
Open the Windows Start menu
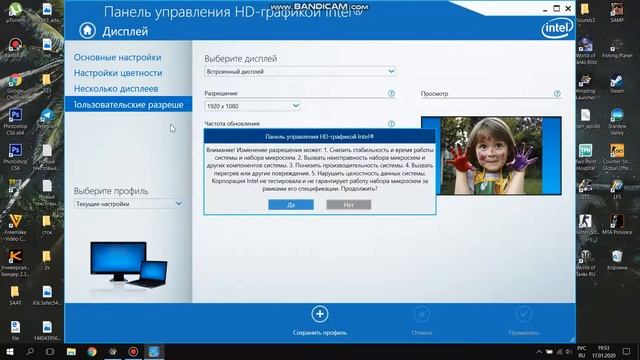coord(10,351)
